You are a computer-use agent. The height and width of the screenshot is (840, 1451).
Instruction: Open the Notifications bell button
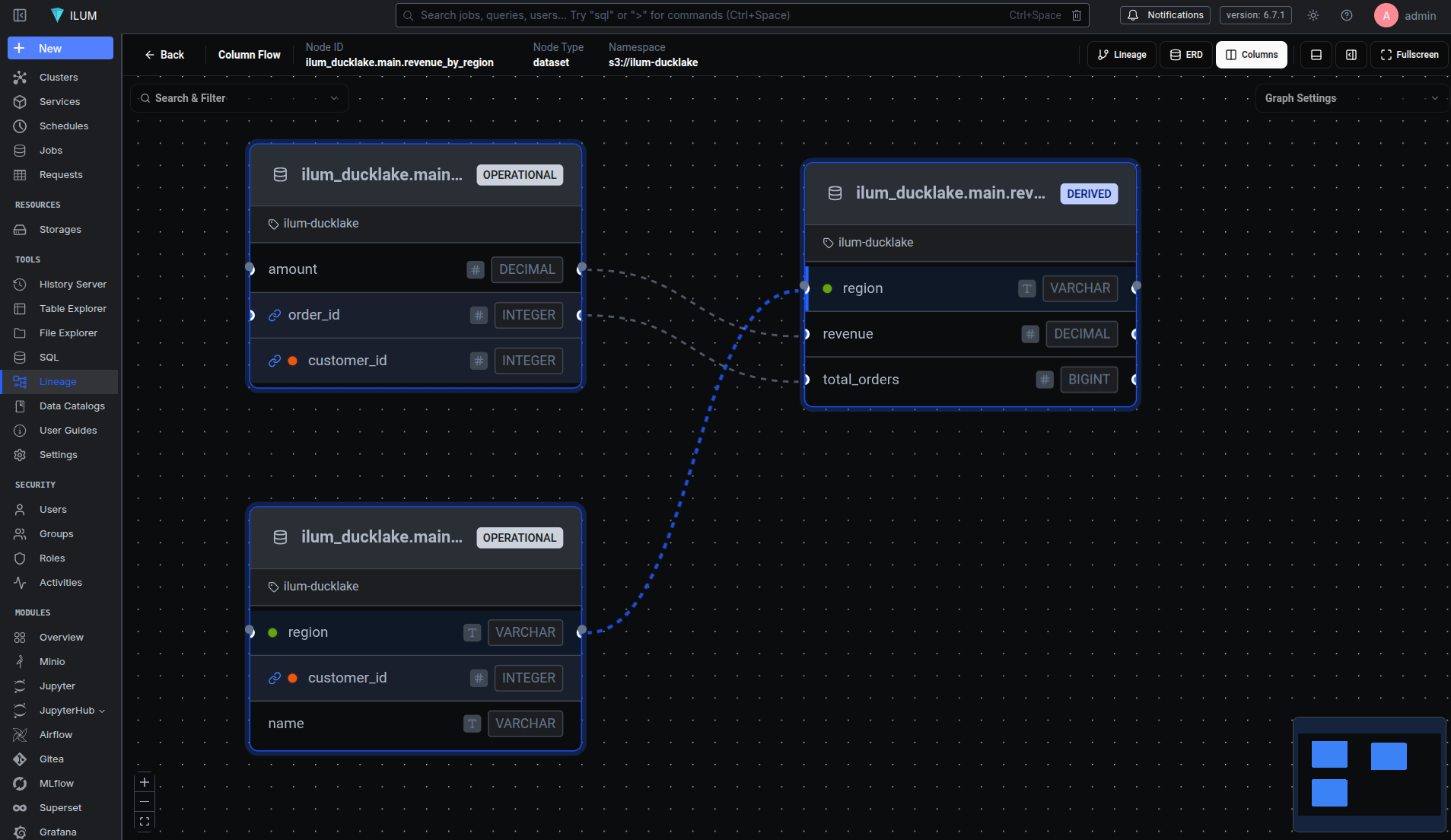pyautogui.click(x=1165, y=15)
